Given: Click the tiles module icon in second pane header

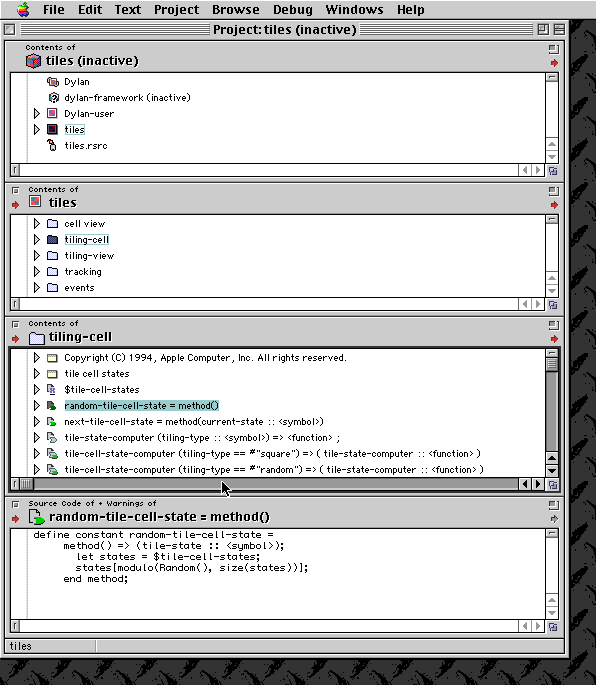Looking at the screenshot, I should (x=35, y=201).
